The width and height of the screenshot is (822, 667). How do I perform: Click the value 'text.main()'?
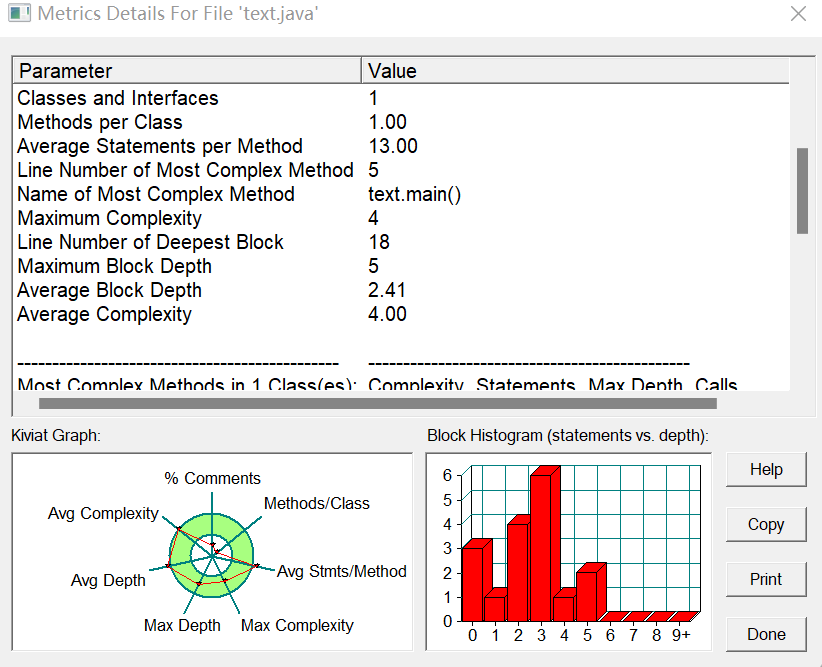click(x=415, y=195)
